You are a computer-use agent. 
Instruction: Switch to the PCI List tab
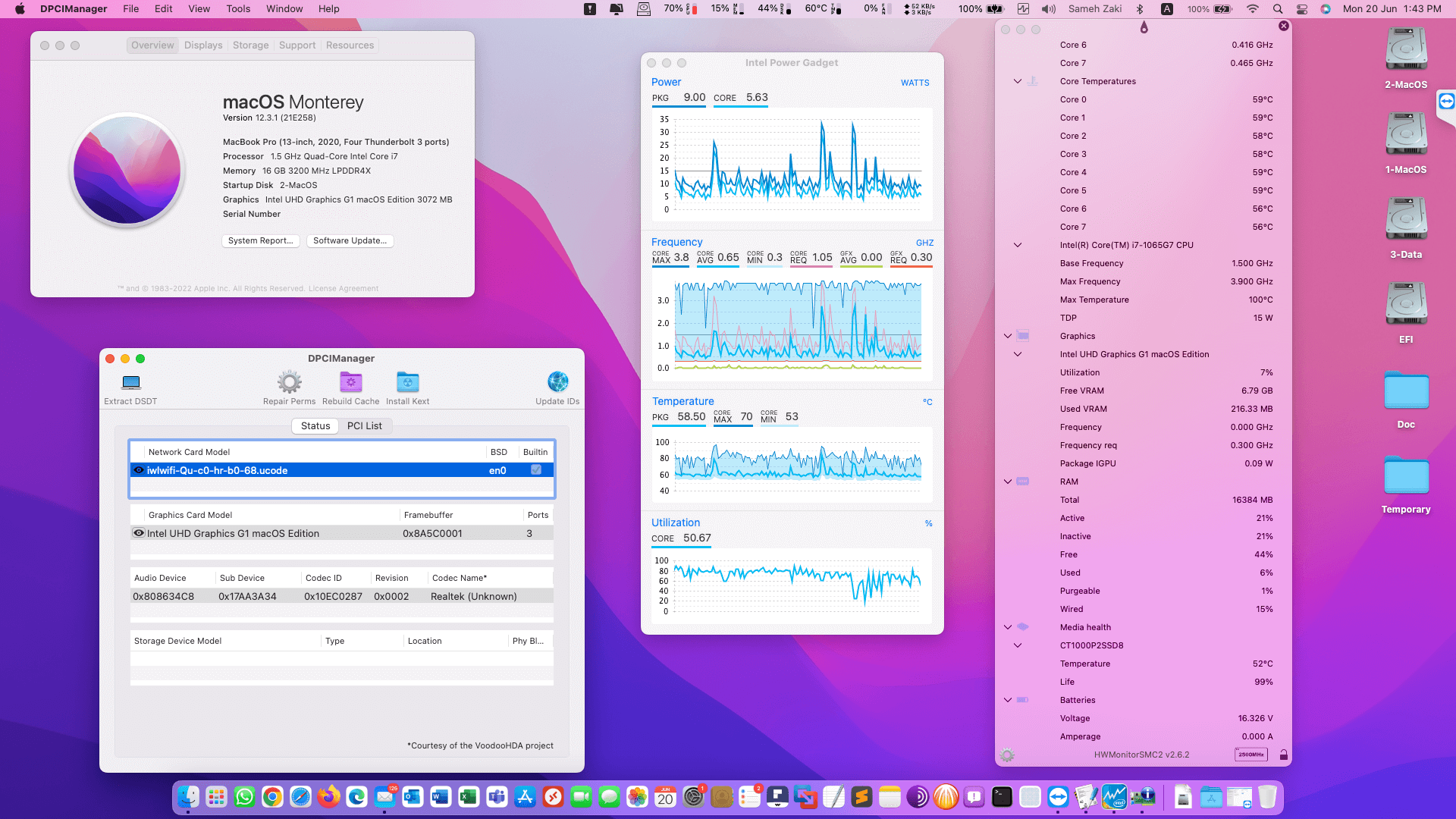click(x=364, y=426)
